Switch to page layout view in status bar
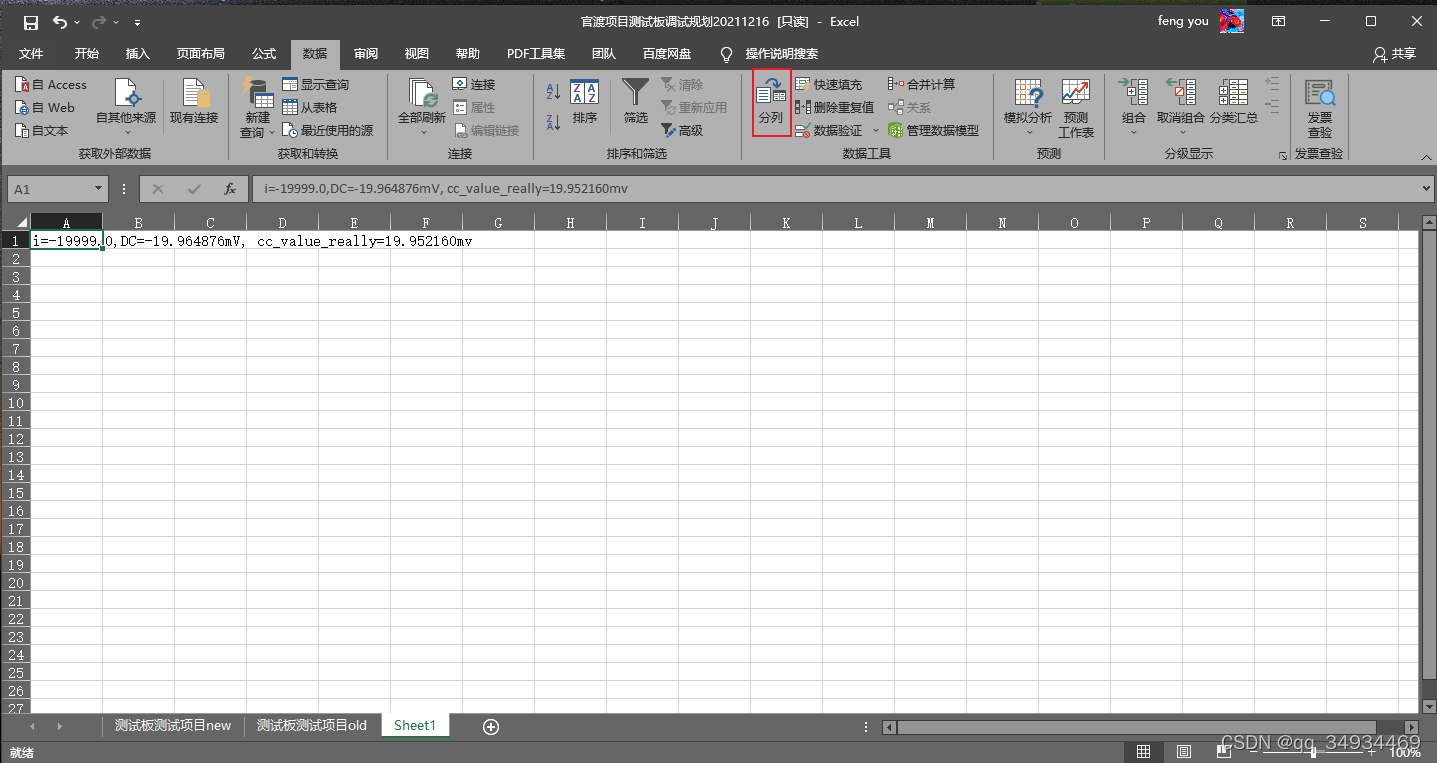 tap(1183, 751)
